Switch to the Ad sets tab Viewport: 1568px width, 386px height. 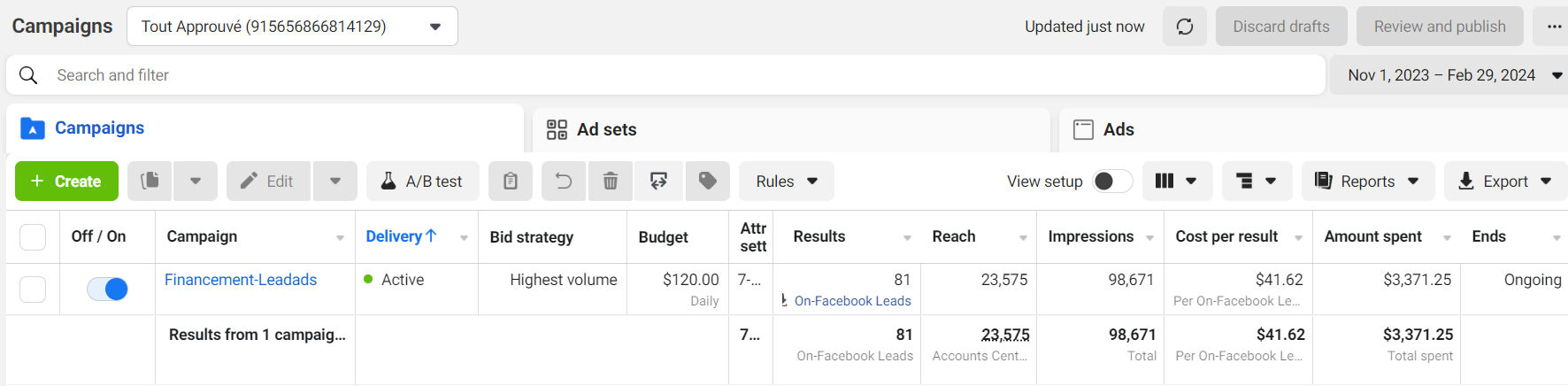[x=606, y=130]
